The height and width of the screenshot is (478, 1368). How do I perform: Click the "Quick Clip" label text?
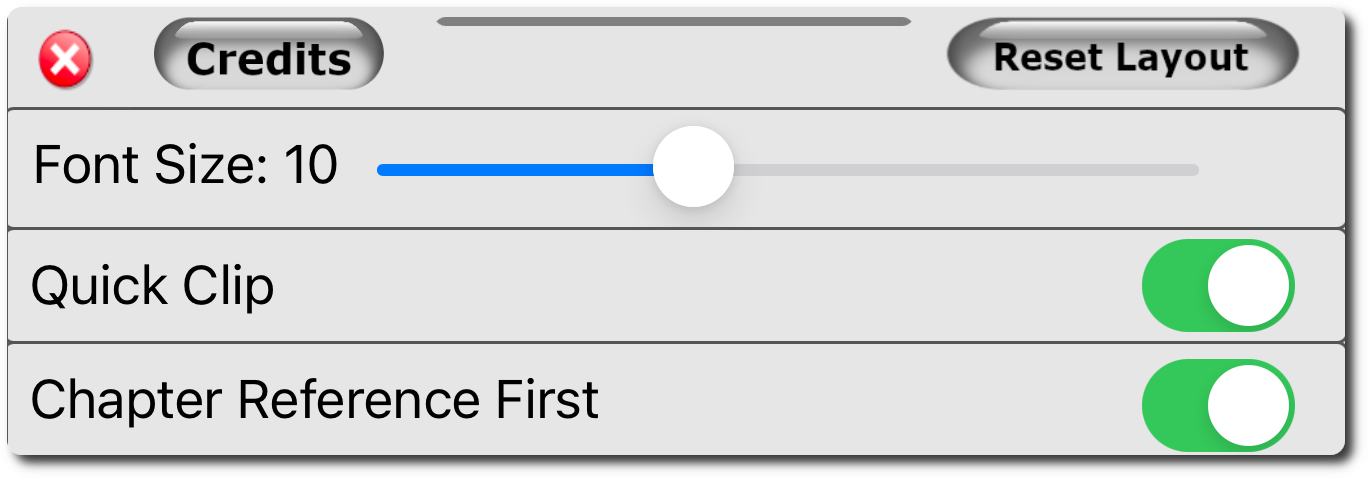(152, 287)
